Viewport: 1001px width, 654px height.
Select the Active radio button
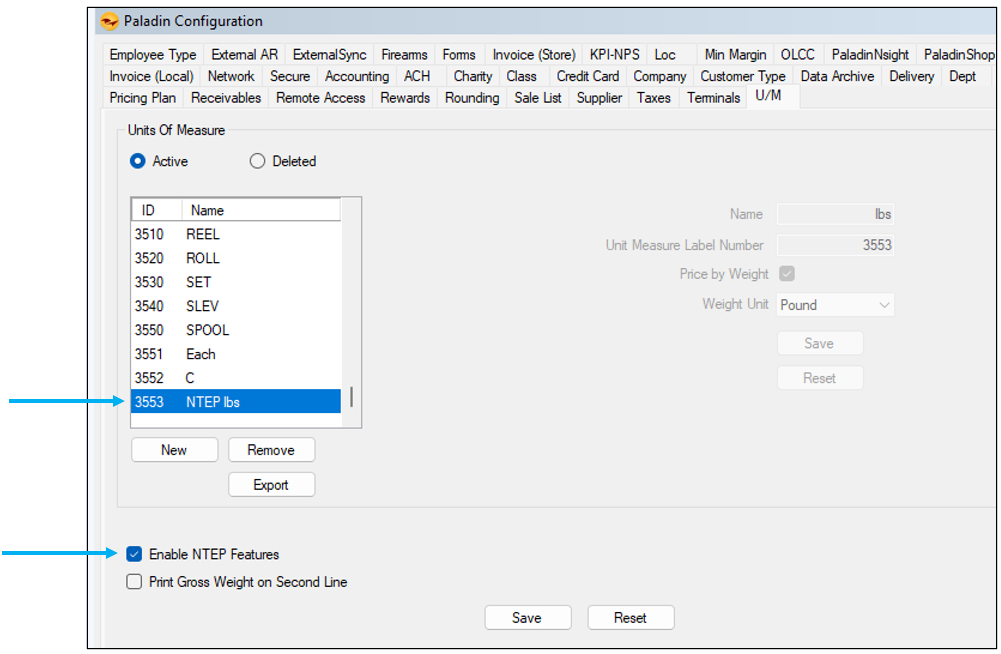point(138,161)
